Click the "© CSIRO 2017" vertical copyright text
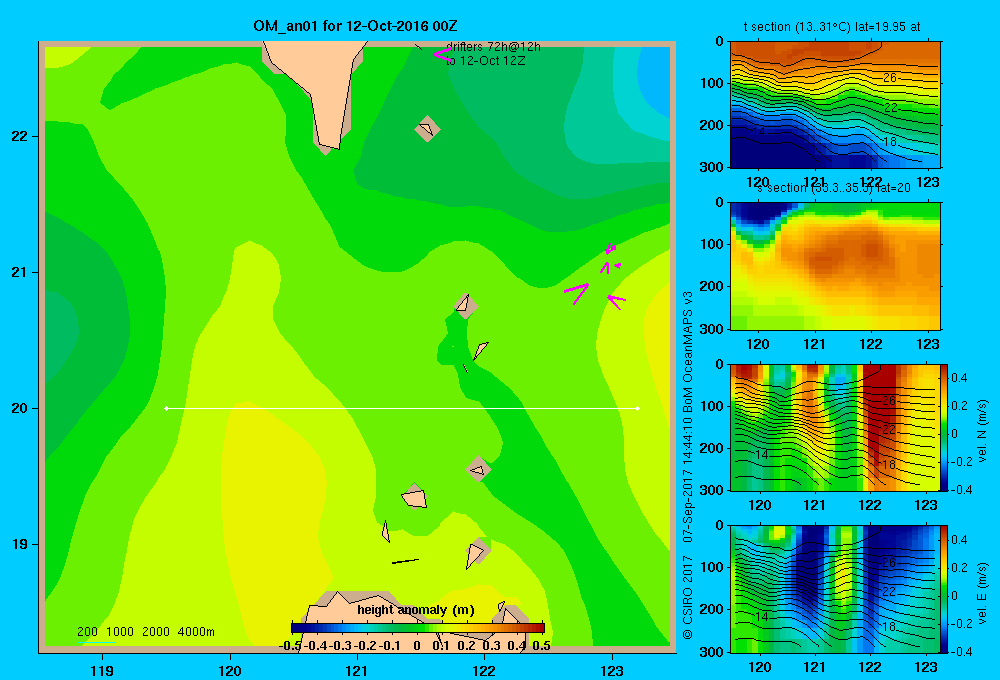Screen dimensions: 1000x680 (x=688, y=596)
